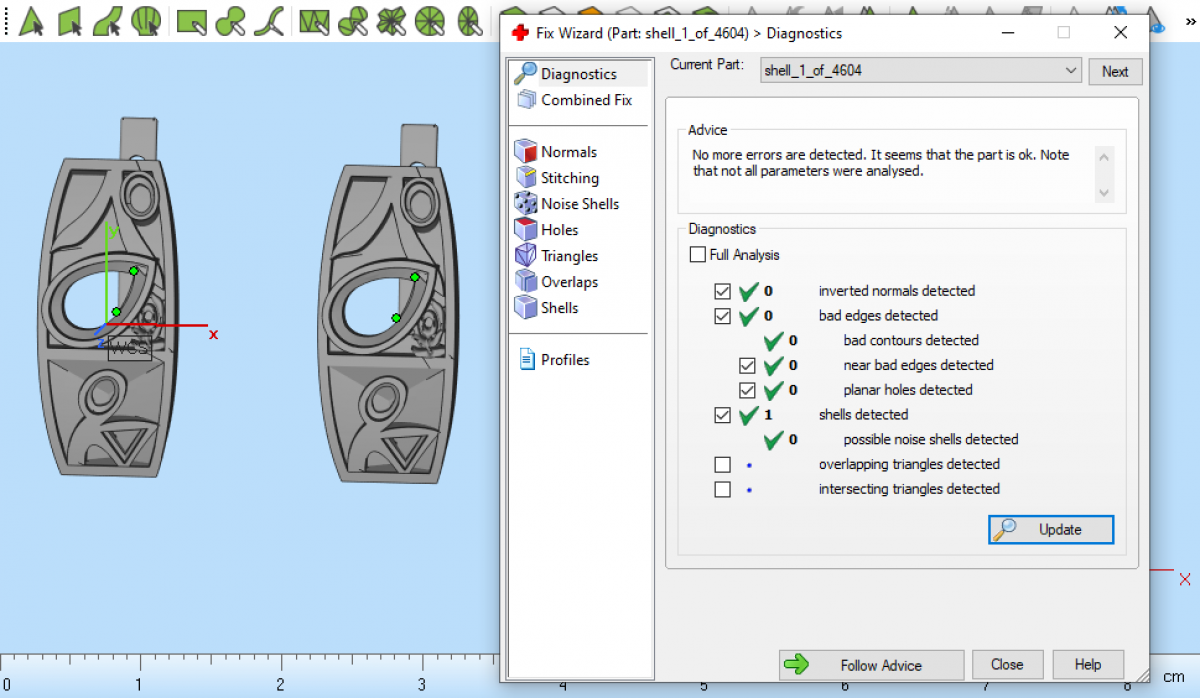Click the Help button in Fix Wizard
Viewport: 1200px width, 698px height.
(1087, 665)
